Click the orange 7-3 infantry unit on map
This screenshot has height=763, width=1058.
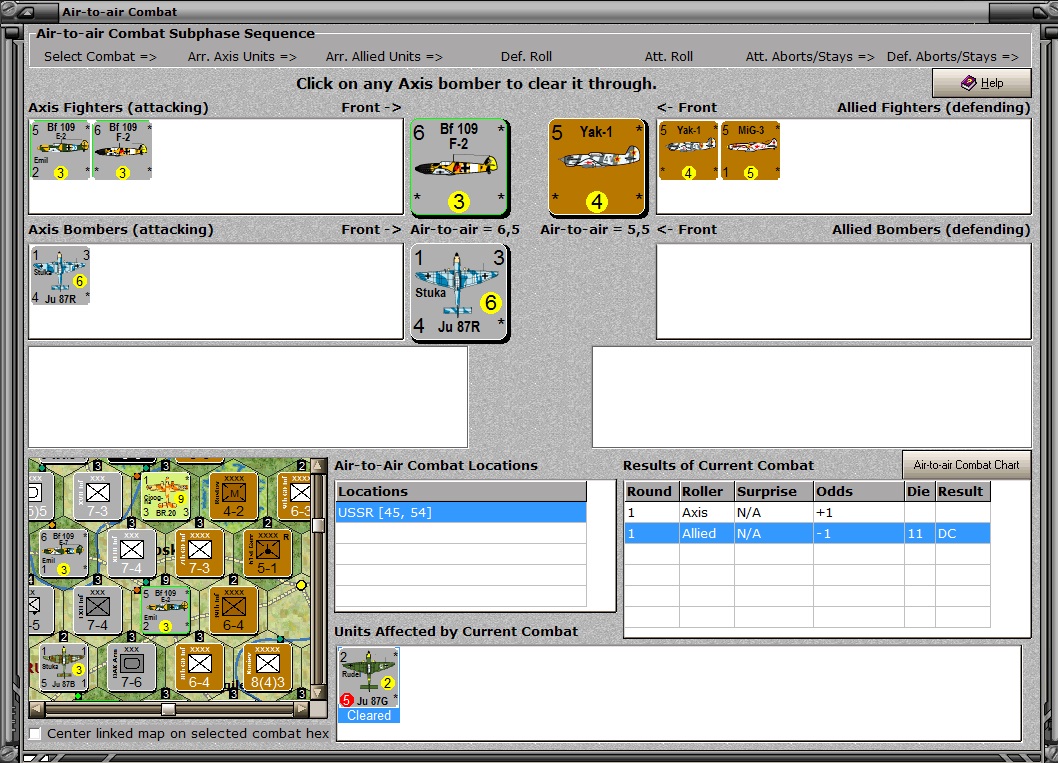[x=200, y=553]
